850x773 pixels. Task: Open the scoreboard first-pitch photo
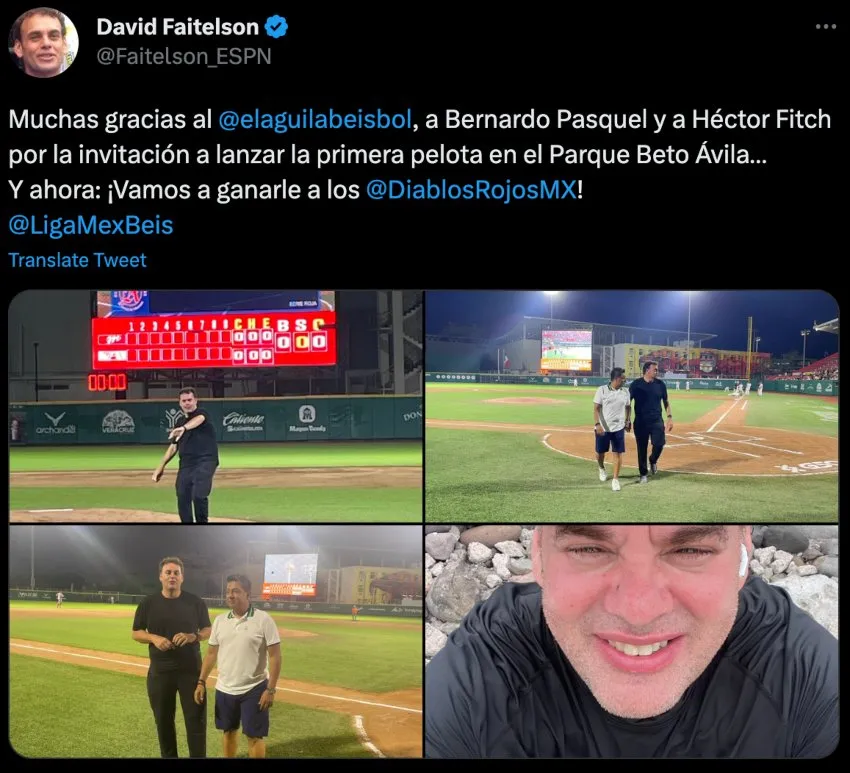(x=216, y=406)
